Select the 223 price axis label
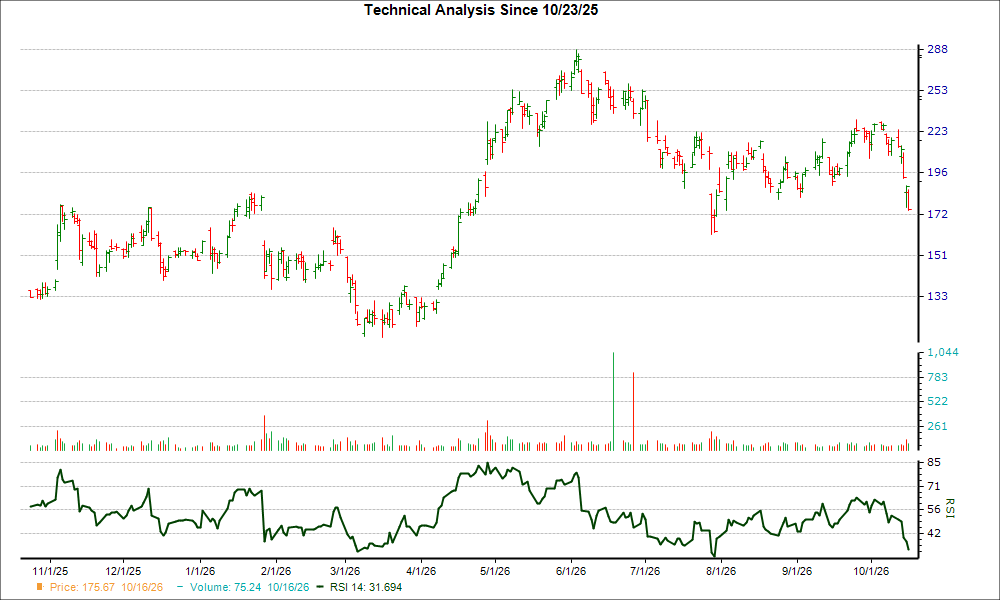 click(937, 131)
